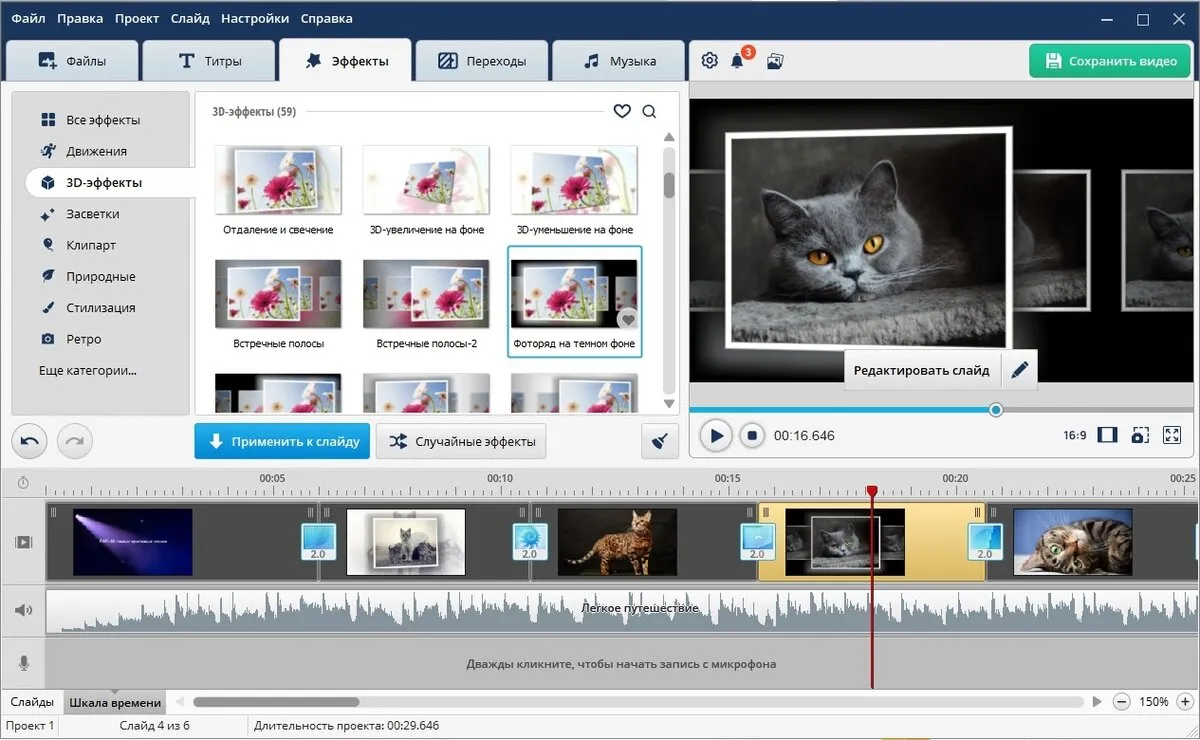
Task: Open the 16:9 aspect ratio selector
Action: 1075,436
